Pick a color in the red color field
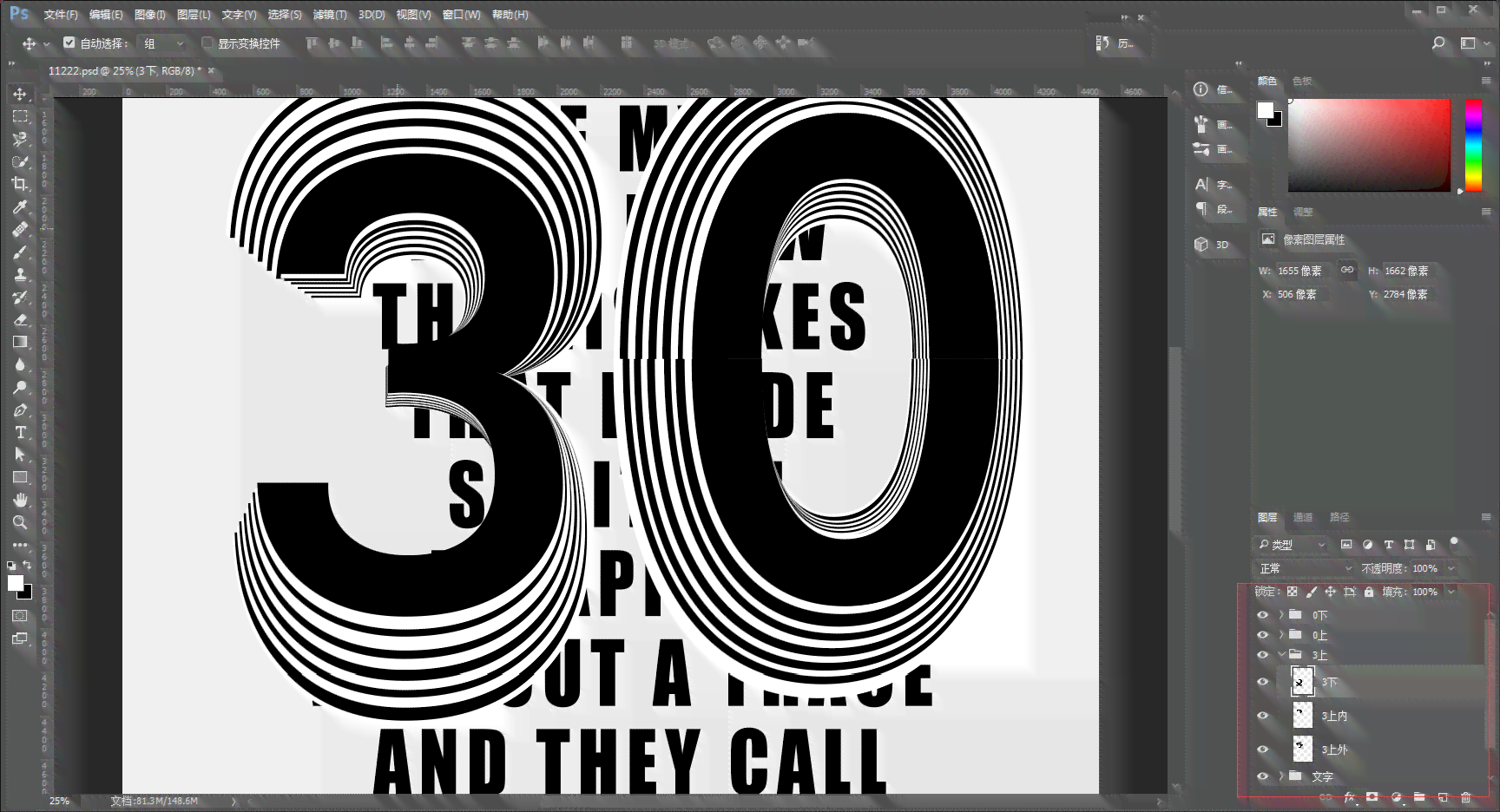The height and width of the screenshot is (812, 1500). [x=1369, y=145]
